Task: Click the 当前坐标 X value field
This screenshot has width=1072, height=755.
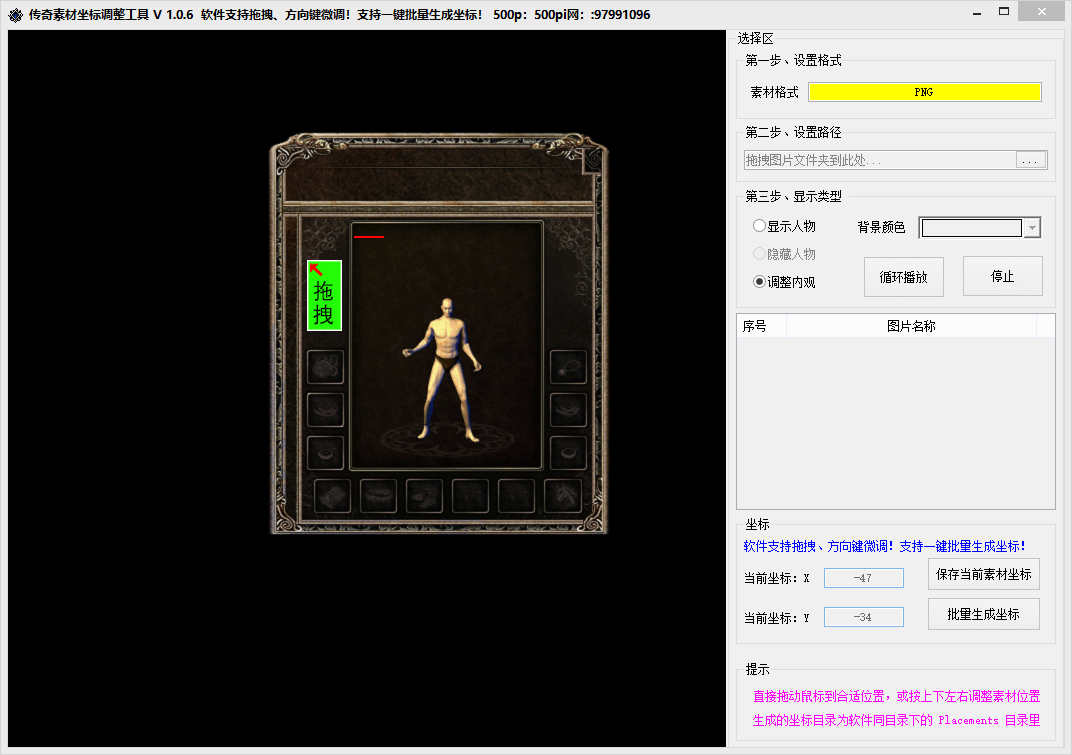Action: point(863,578)
